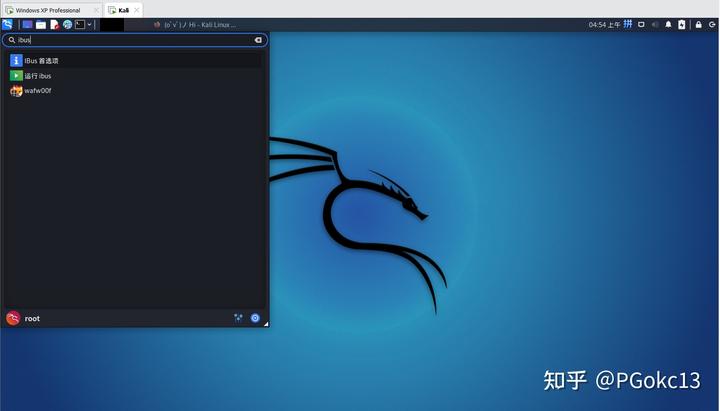Screen dimensions: 720x411
Task: Open the 拼 input method indicator
Action: pos(628,24)
